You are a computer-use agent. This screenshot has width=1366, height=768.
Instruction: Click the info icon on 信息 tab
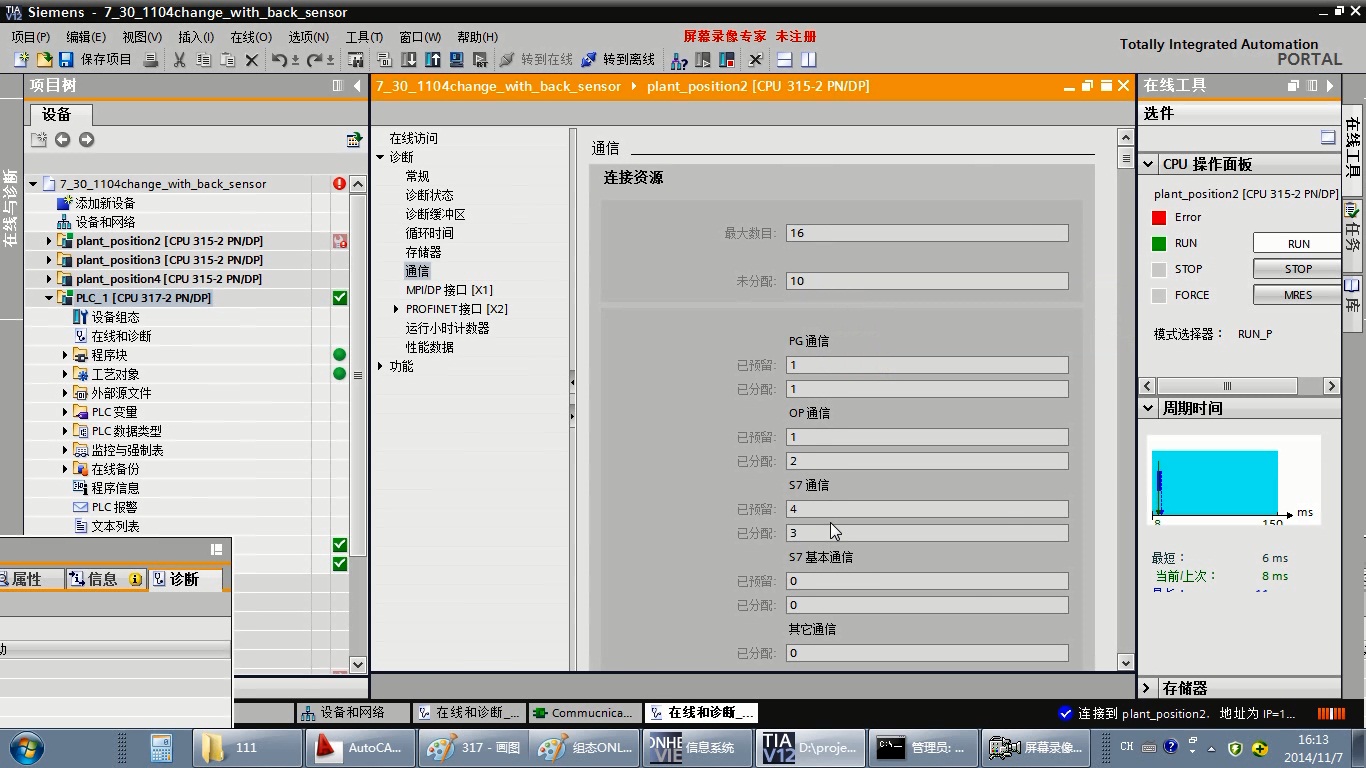(x=136, y=579)
